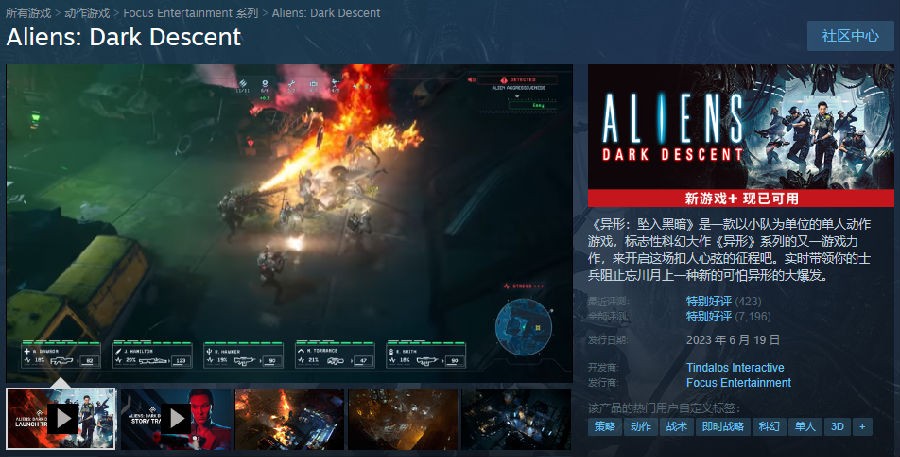Image resolution: width=900 pixels, height=457 pixels.
Task: Select the 策略 tag
Action: pos(604,427)
